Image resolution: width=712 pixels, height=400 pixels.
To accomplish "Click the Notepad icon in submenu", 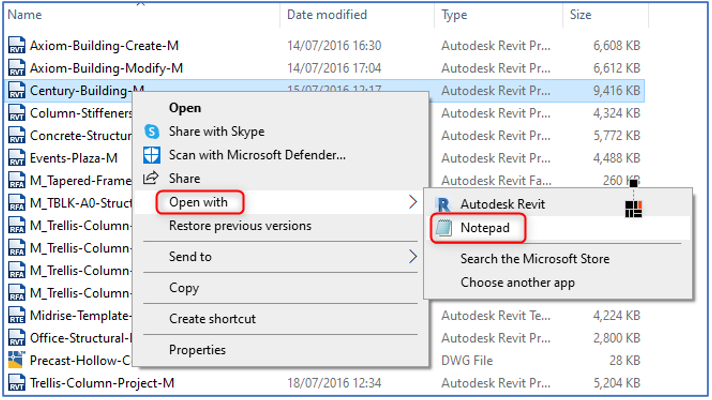I will pos(444,228).
